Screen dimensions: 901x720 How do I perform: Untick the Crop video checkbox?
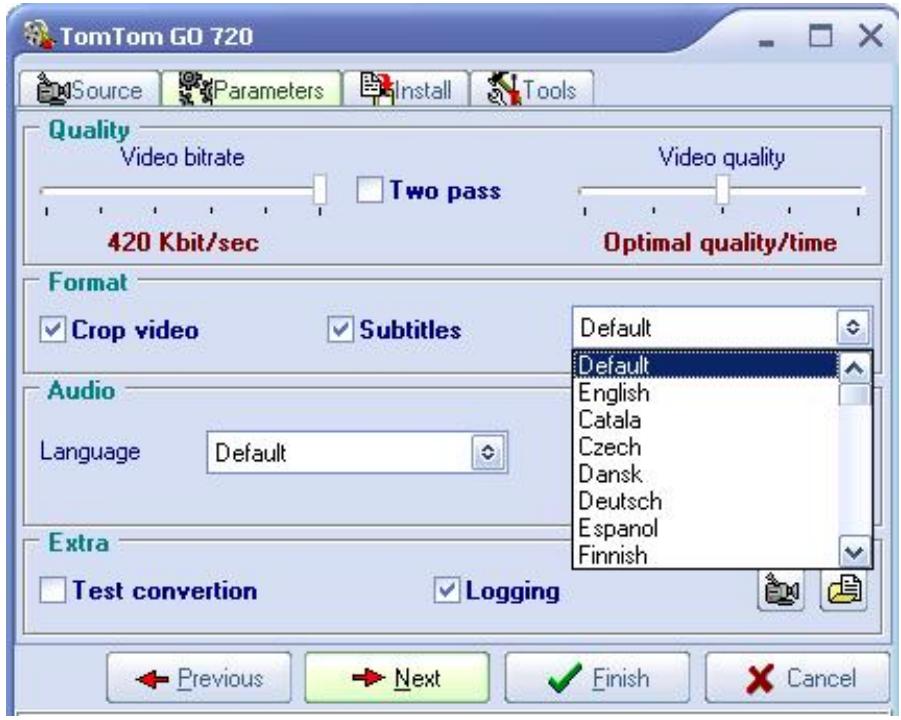[52, 329]
